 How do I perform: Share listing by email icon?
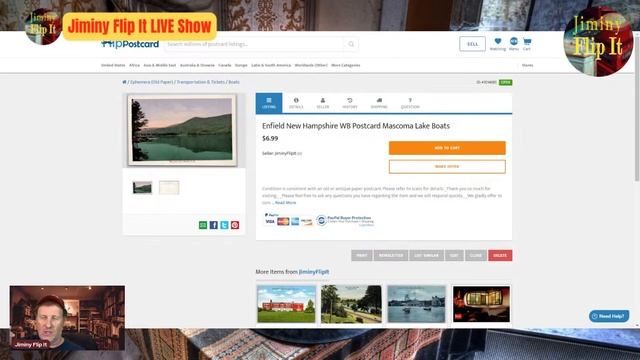click(x=203, y=225)
